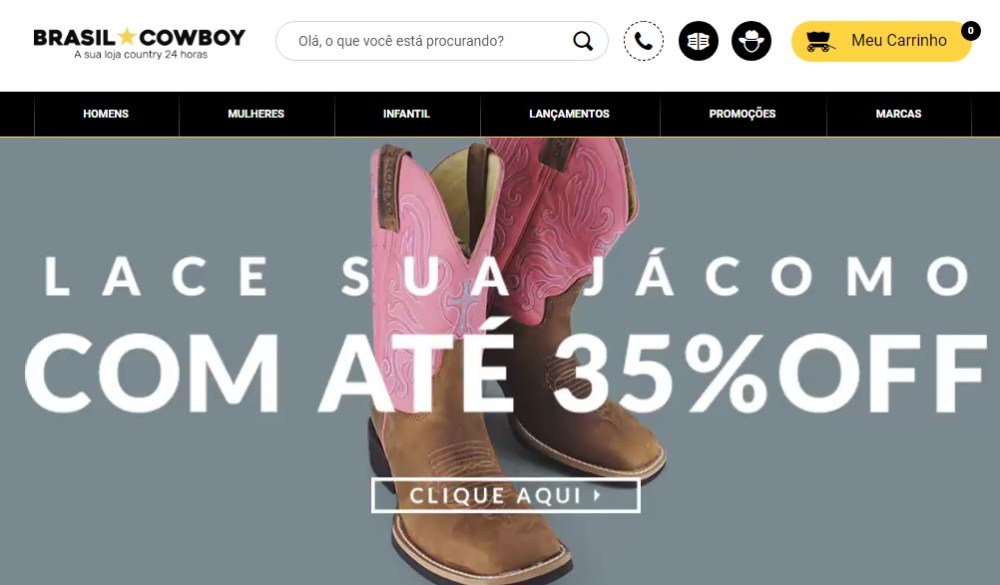Open the PROMOÇÕES menu item

point(742,114)
